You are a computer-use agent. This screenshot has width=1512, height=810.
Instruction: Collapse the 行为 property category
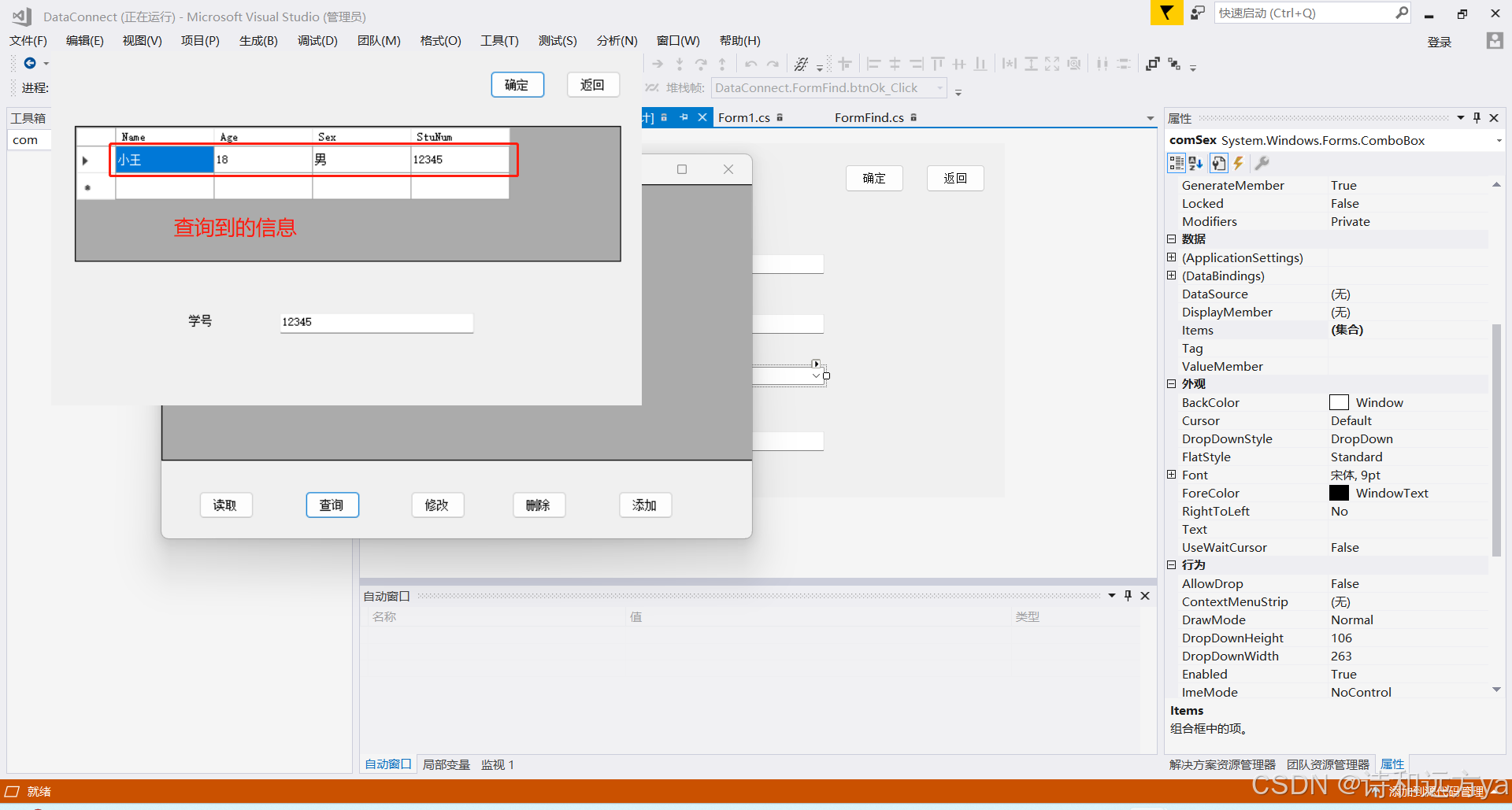pos(1171,565)
